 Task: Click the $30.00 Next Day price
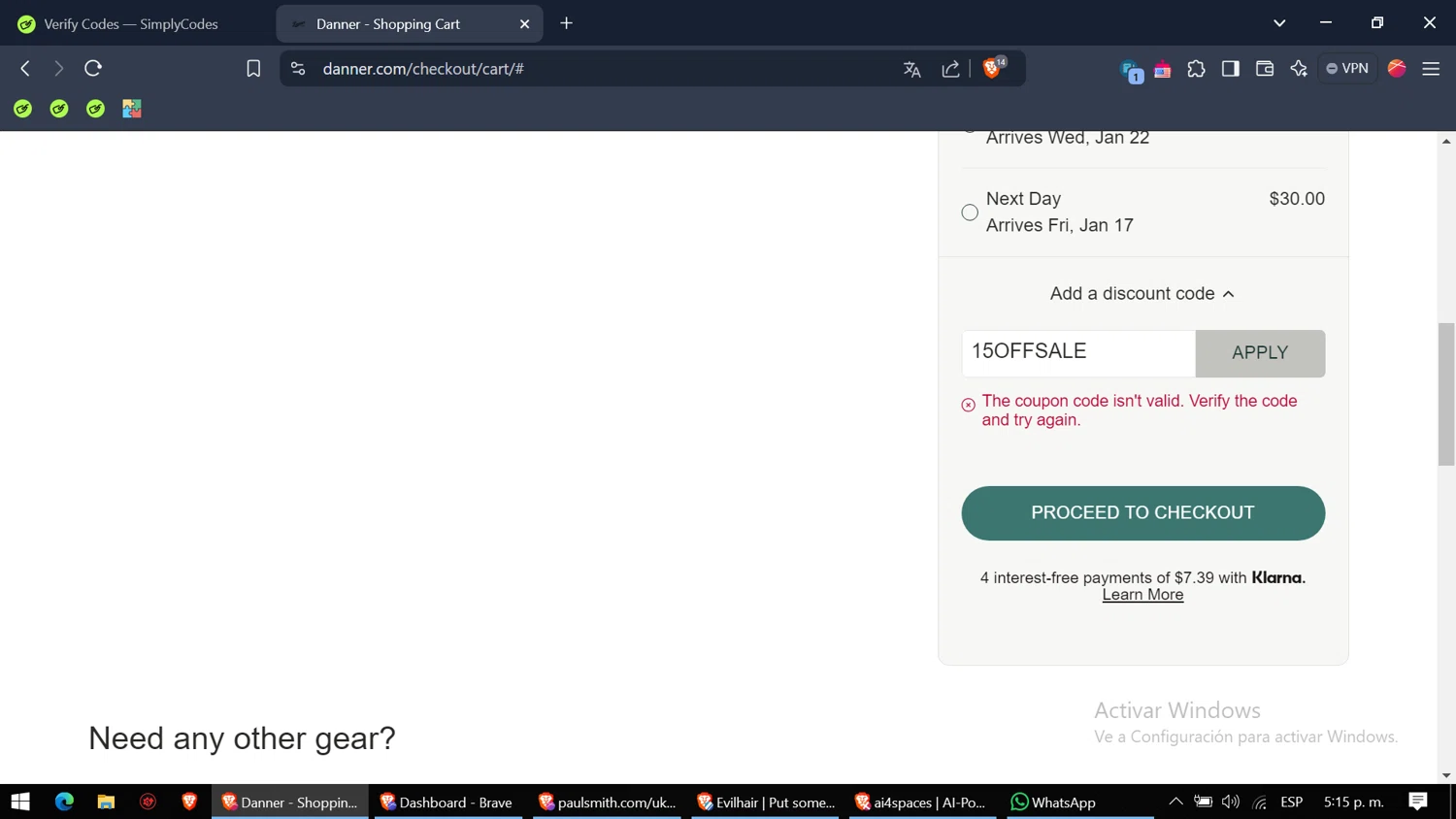pyautogui.click(x=1297, y=199)
